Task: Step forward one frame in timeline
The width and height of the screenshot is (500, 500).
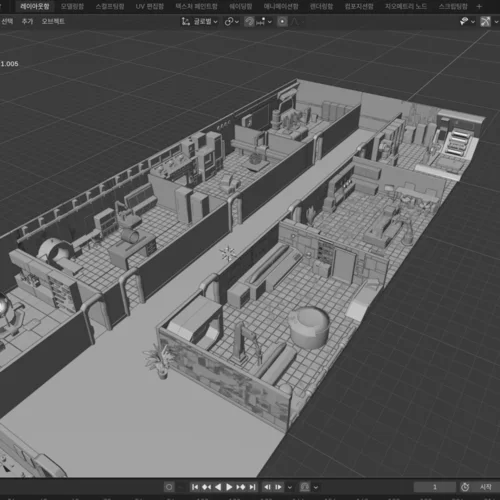Action: [x=278, y=487]
